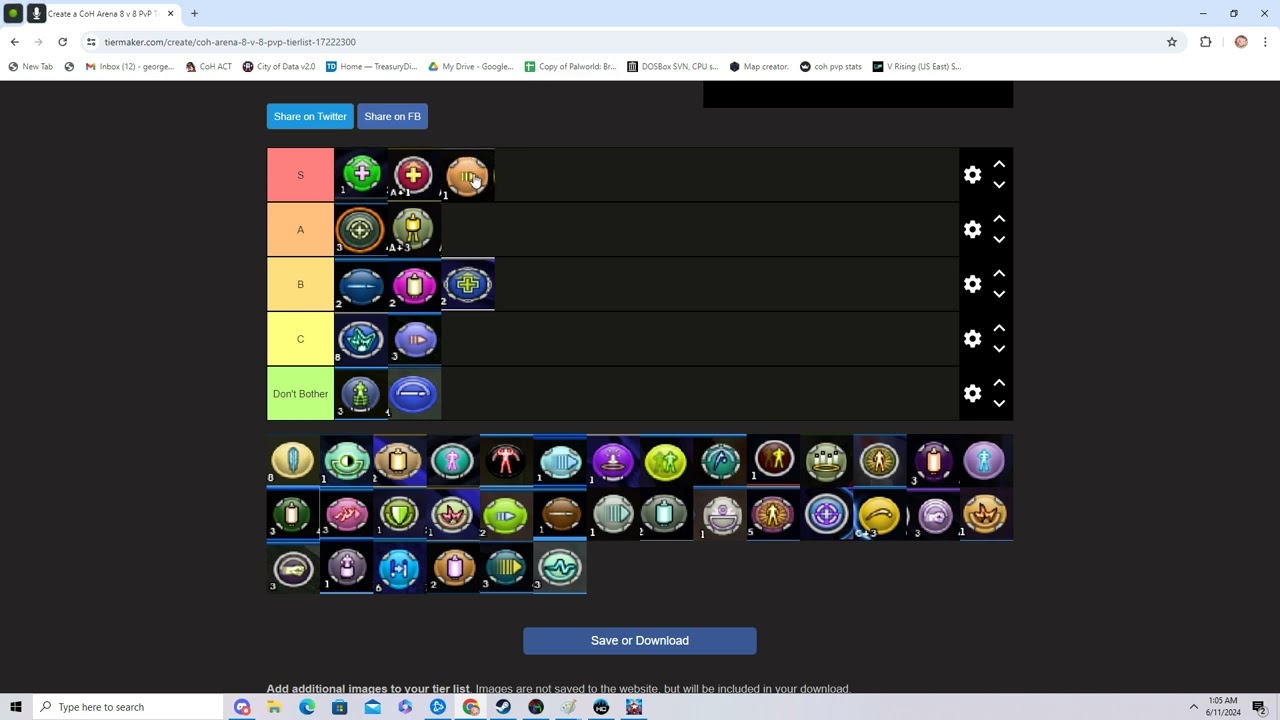
Task: Pick the green figure icon in Don't Bother
Action: click(361, 393)
